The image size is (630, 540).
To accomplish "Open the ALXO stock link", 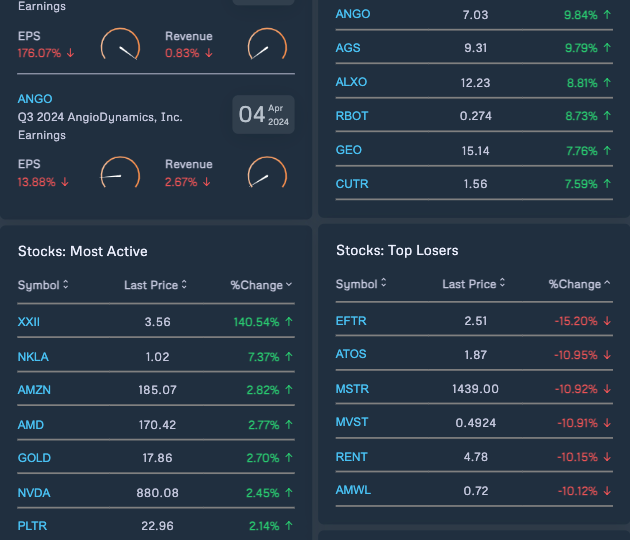I will (x=351, y=82).
